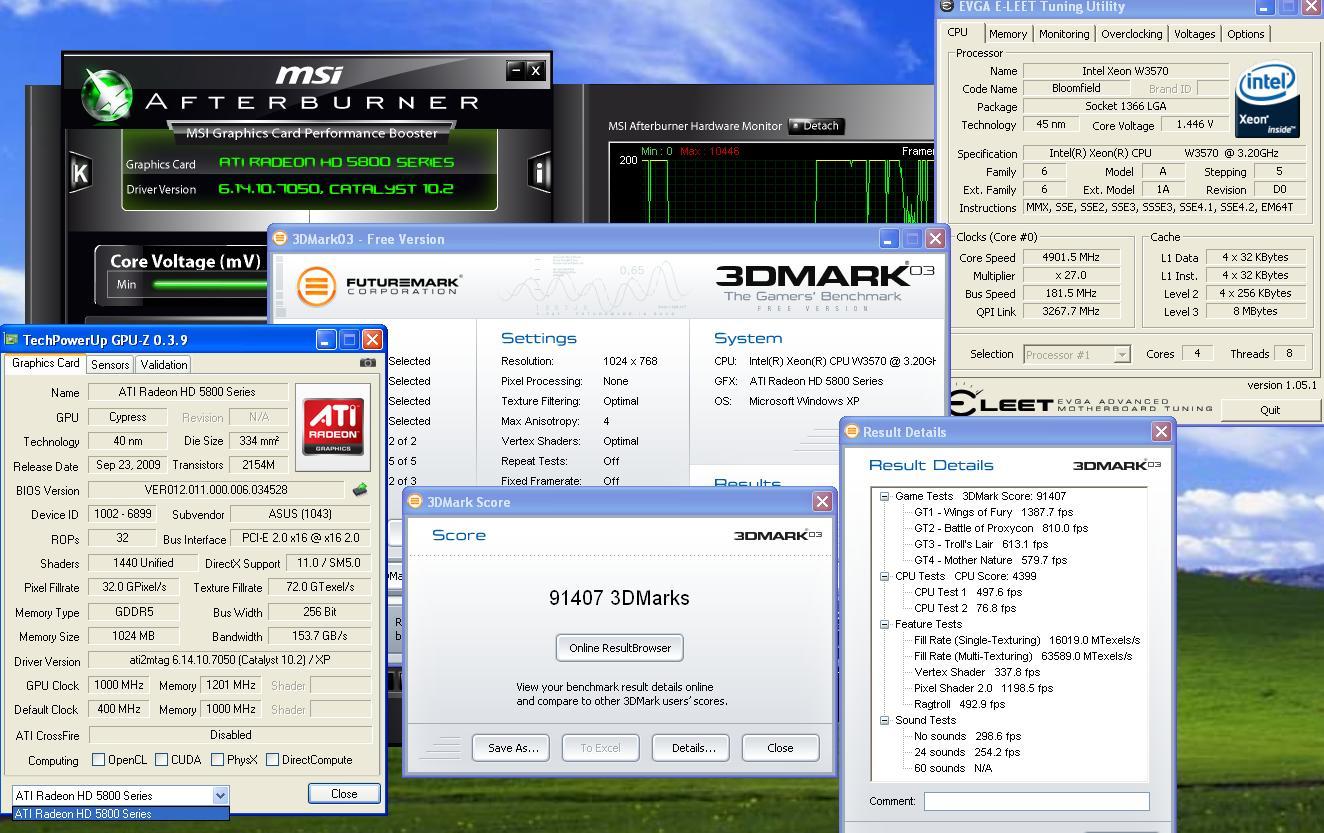
Task: Click the Afterburner hardware monitor graph
Action: [771, 183]
